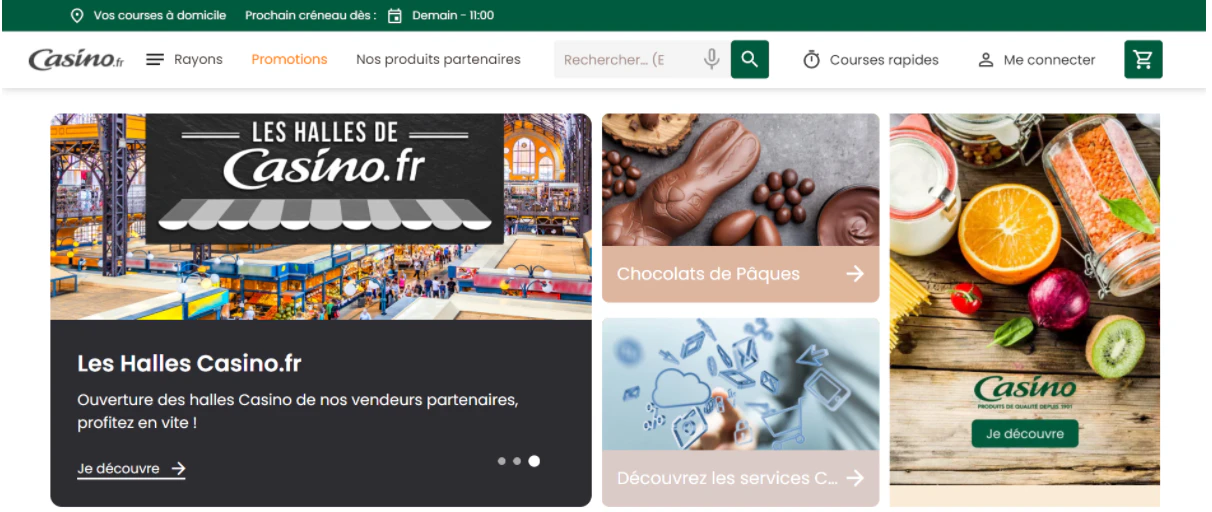This screenshot has width=1212, height=512.
Task: Click the 'Ouverture des halles Casino' description text
Action: [x=297, y=411]
